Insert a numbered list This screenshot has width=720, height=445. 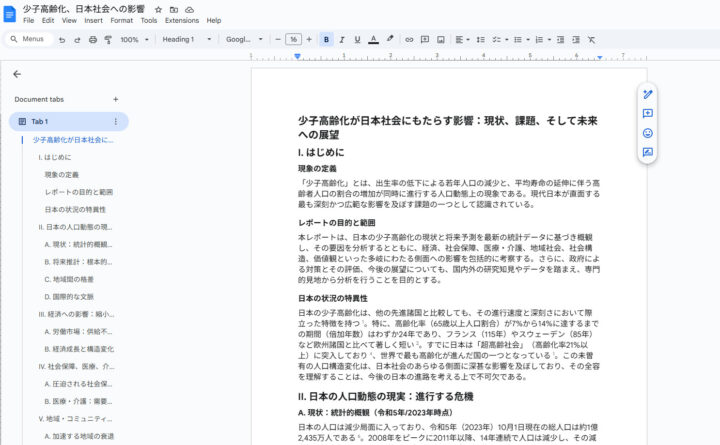[540, 40]
